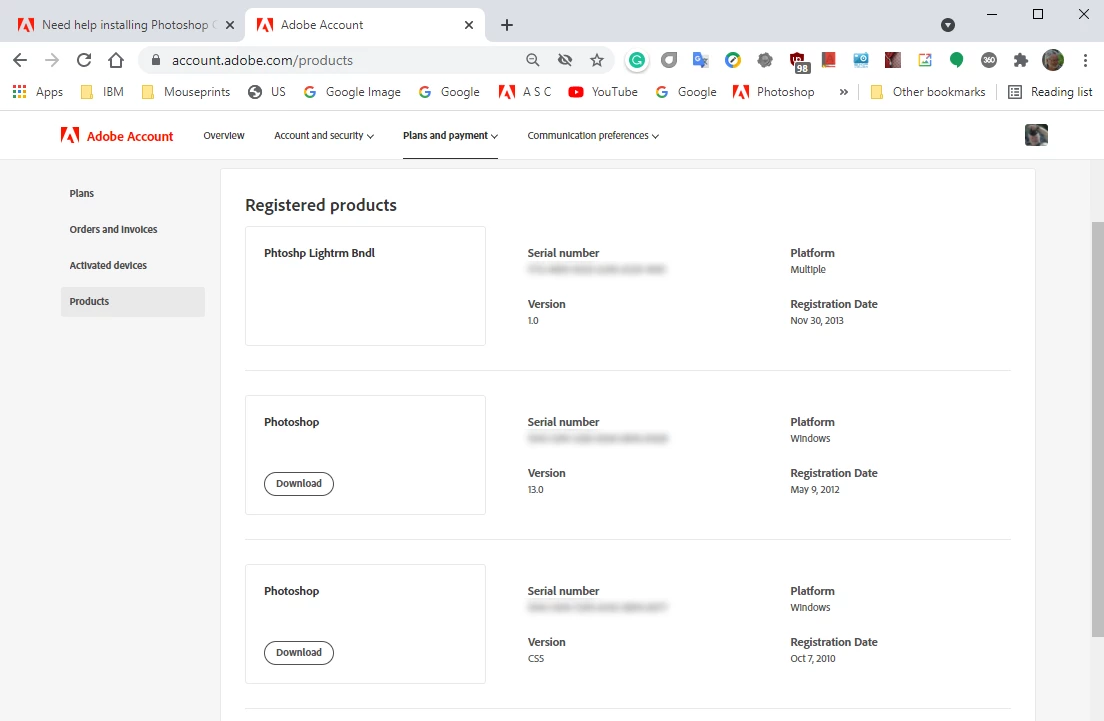This screenshot has width=1104, height=721.
Task: Open the IBM bookmarks folder
Action: pyautogui.click(x=103, y=92)
